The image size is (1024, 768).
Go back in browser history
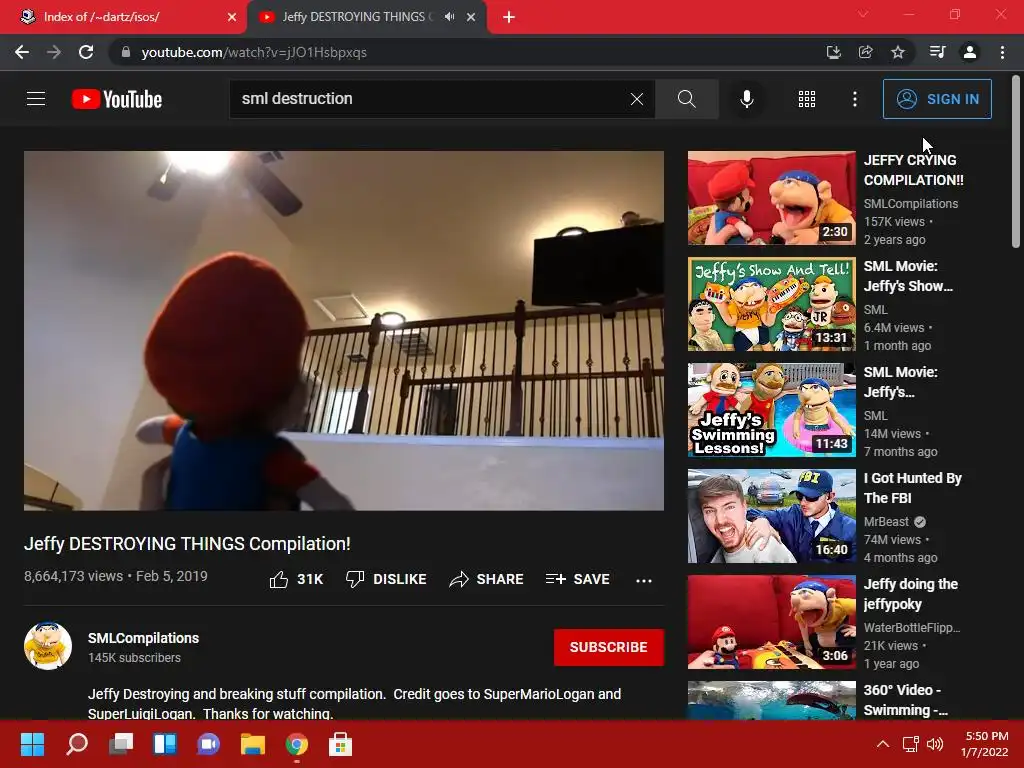coord(22,52)
